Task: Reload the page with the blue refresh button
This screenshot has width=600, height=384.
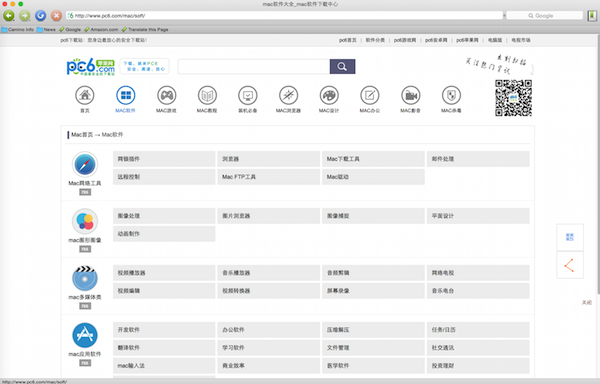Action: tap(41, 16)
